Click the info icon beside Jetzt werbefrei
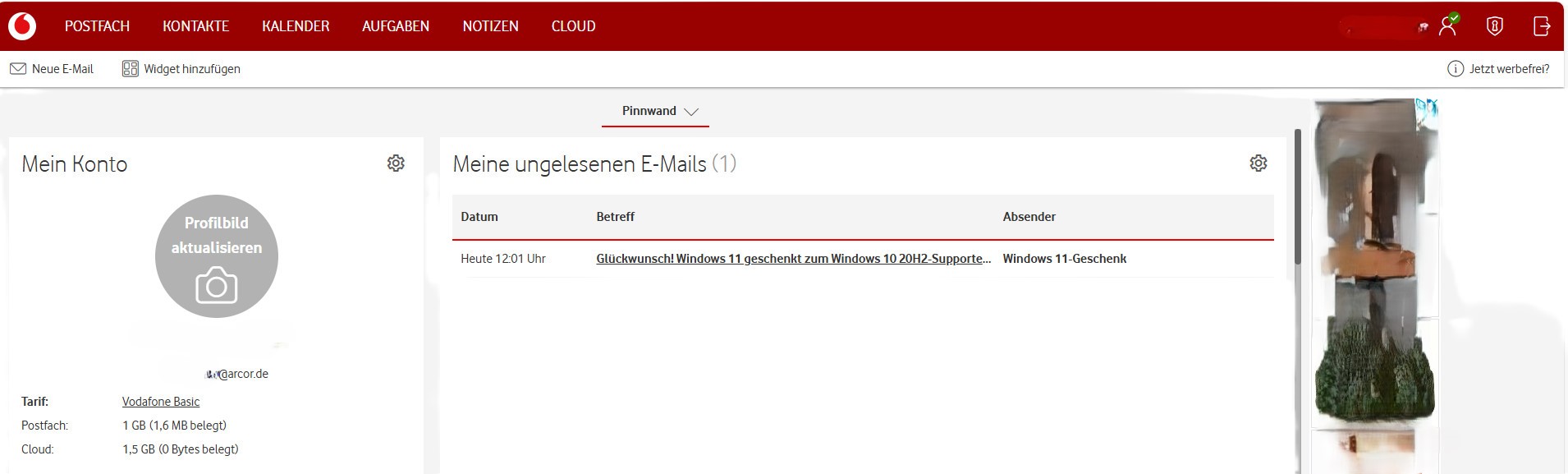The image size is (1568, 474). (x=1456, y=69)
